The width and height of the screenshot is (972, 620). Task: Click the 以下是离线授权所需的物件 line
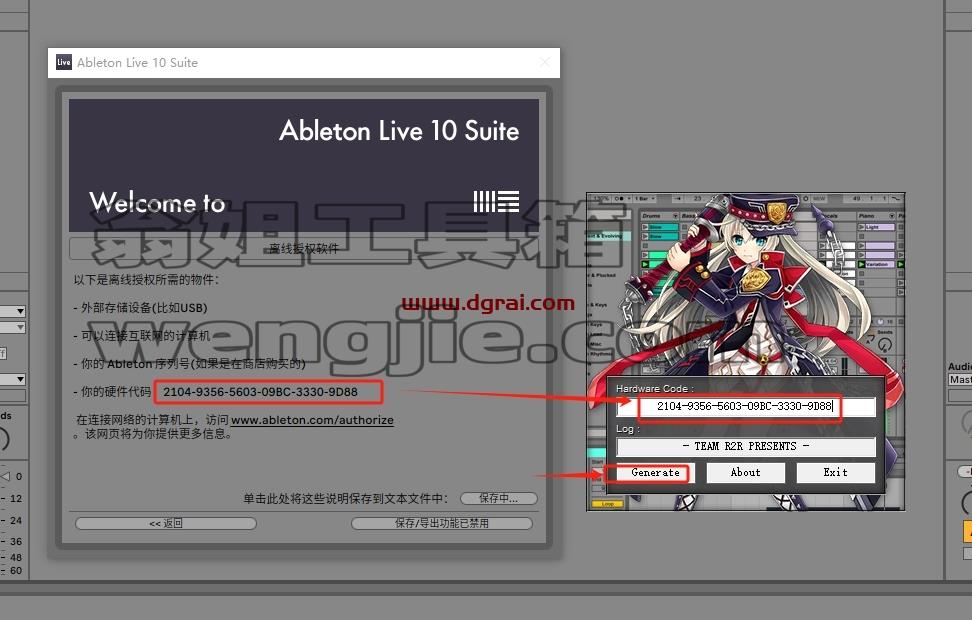(x=146, y=280)
